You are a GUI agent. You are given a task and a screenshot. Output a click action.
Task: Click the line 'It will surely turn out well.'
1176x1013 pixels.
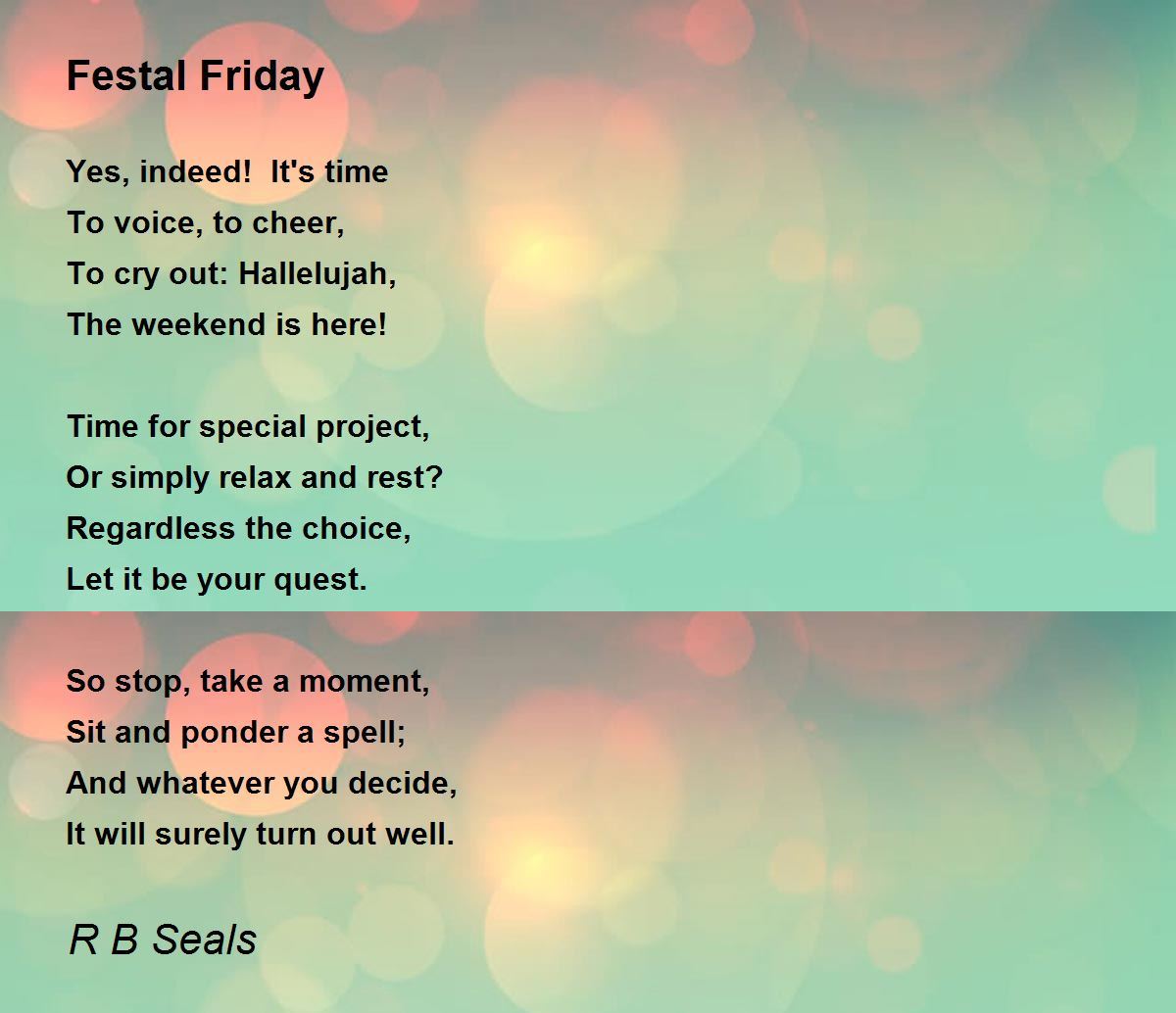[x=261, y=835]
